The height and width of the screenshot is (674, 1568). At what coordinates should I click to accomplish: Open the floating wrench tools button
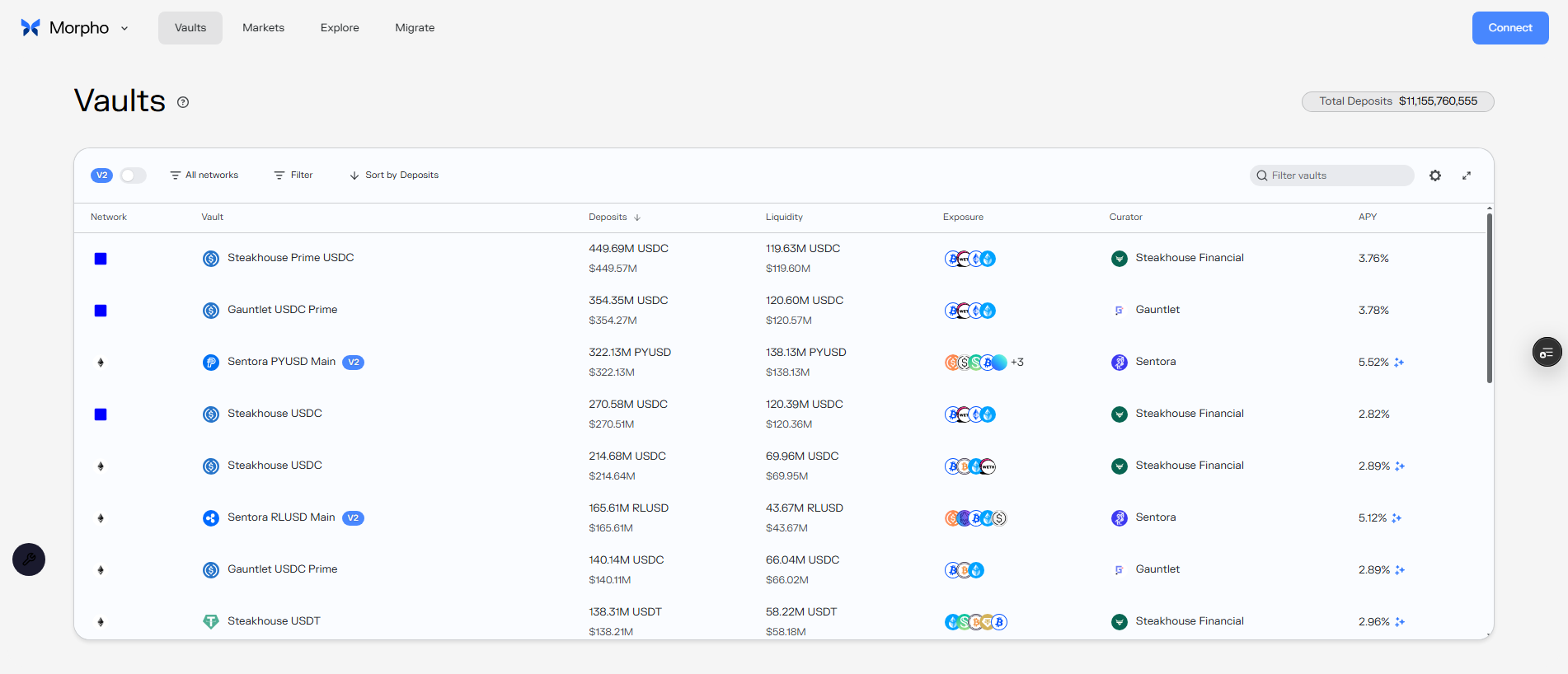pyautogui.click(x=29, y=559)
